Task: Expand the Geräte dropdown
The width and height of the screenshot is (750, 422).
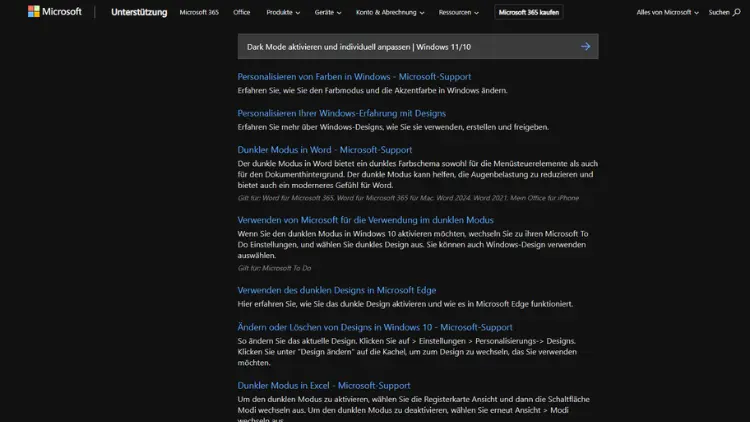Action: tap(328, 12)
